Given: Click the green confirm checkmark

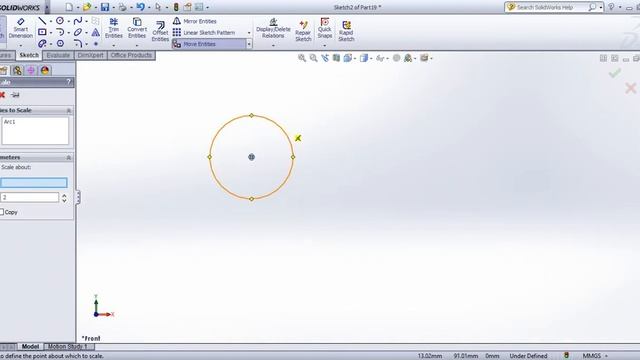Looking at the screenshot, I should coord(615,73).
